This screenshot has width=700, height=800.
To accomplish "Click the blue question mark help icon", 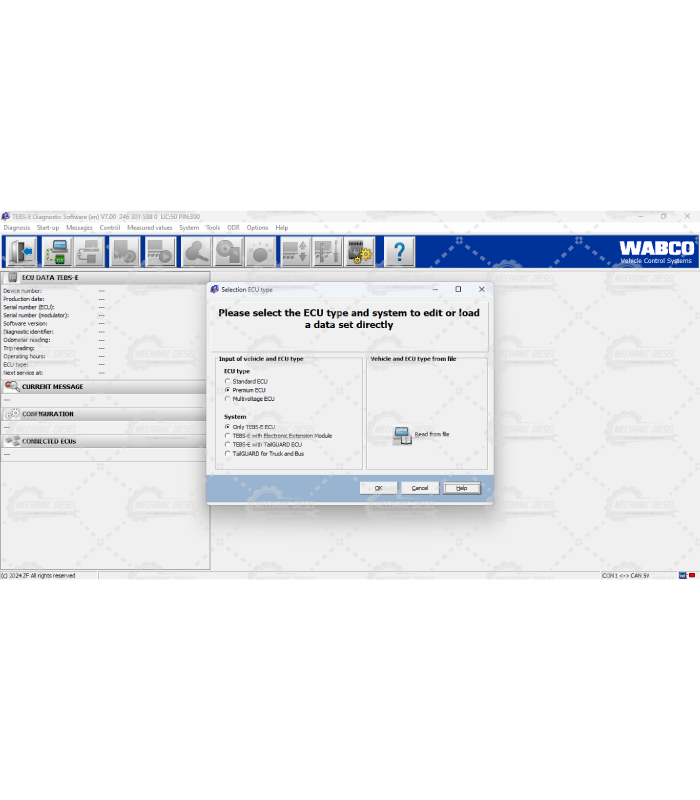I will 399,252.
